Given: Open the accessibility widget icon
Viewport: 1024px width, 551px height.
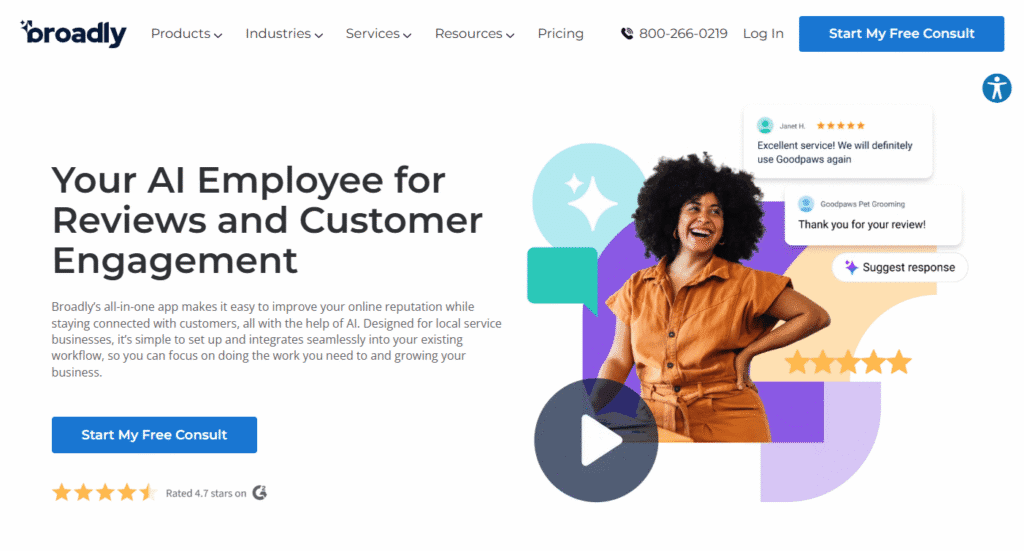Looking at the screenshot, I should coord(997,88).
